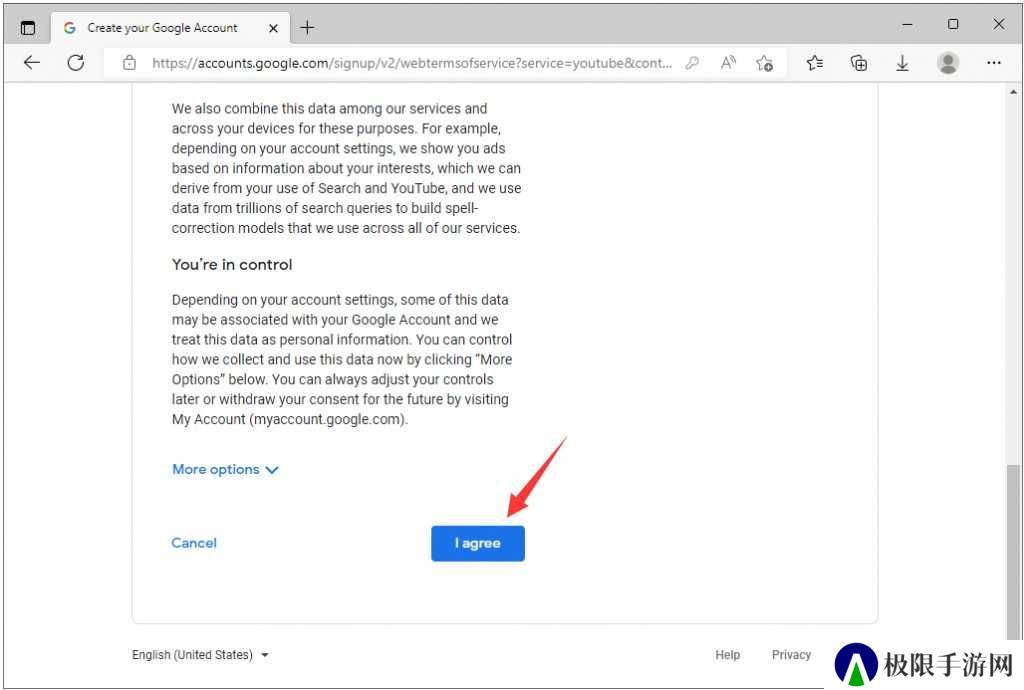This screenshot has width=1024, height=690.
Task: Open the browser profile avatar
Action: click(948, 63)
